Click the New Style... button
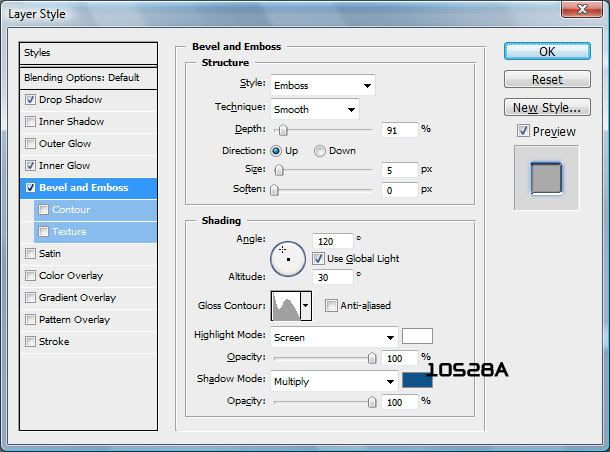The width and height of the screenshot is (610, 452). 545,107
